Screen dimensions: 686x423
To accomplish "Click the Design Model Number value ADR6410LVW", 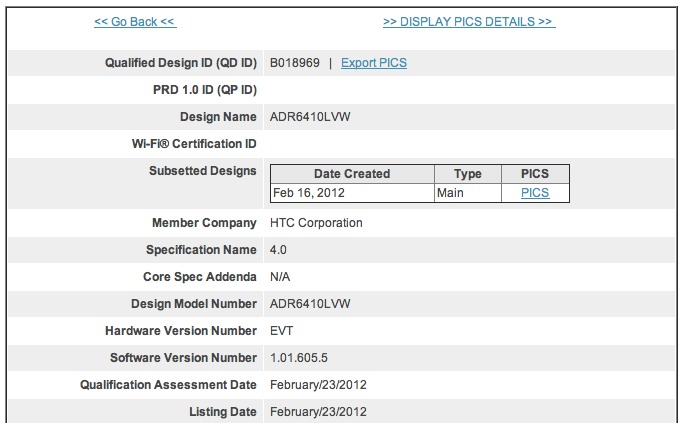I will coord(310,303).
